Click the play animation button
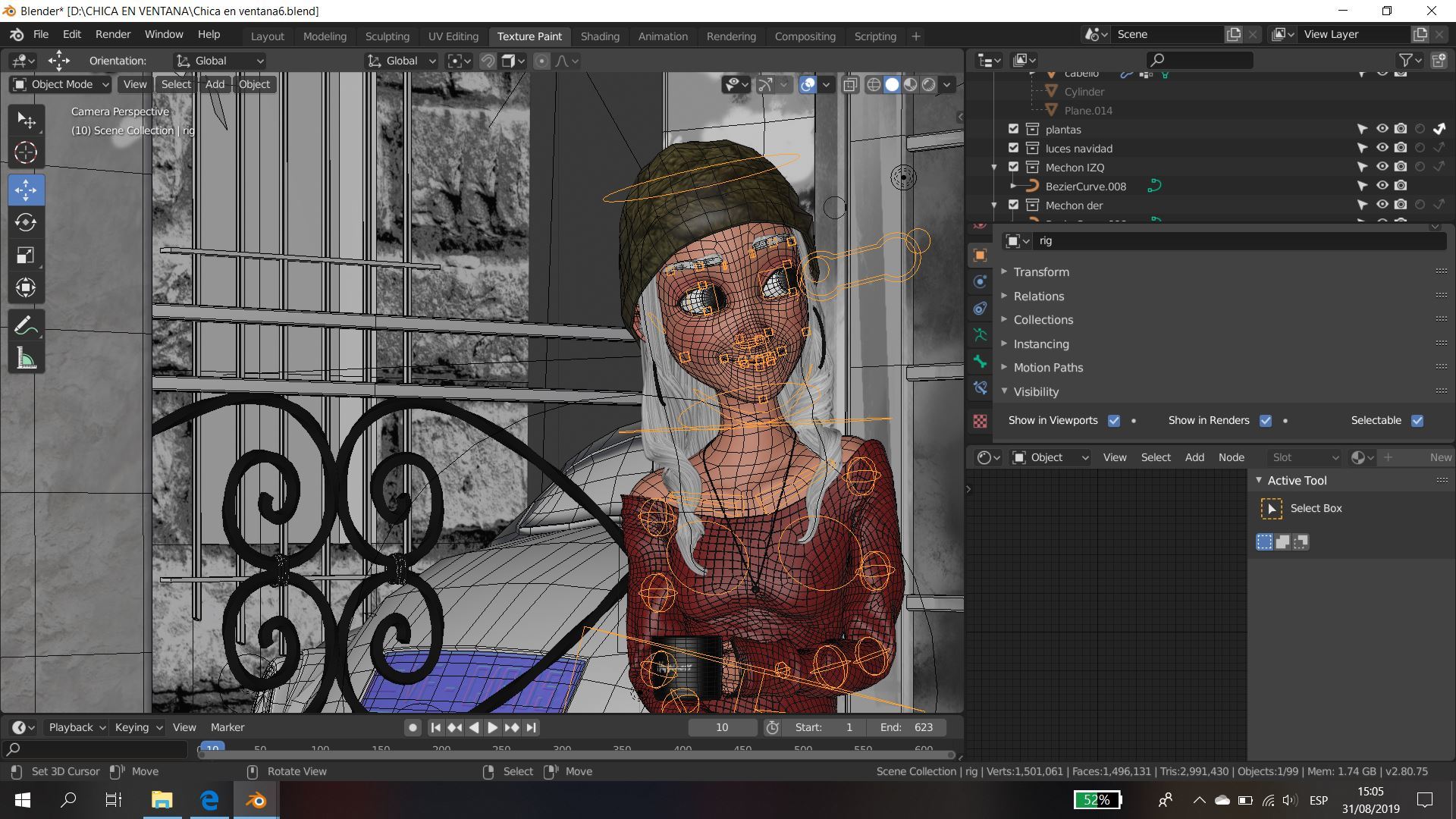 [492, 727]
